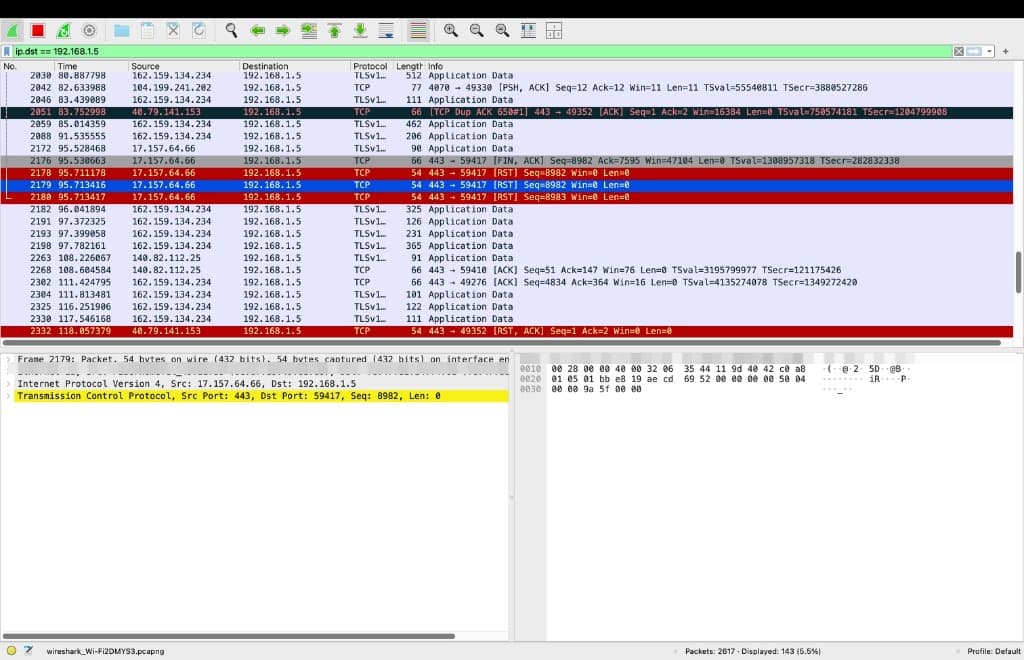The image size is (1024, 660).
Task: Click the packet list horizontal scrollbar
Action: pyautogui.click(x=502, y=342)
